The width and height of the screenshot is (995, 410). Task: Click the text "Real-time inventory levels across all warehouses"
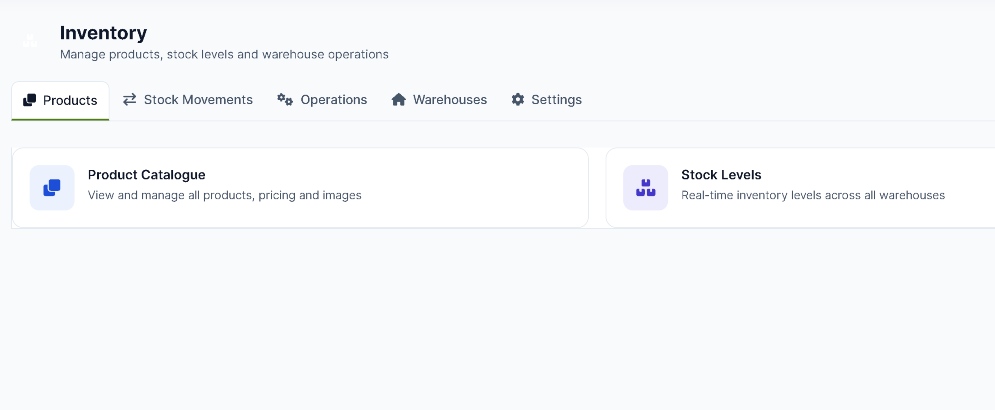(813, 195)
